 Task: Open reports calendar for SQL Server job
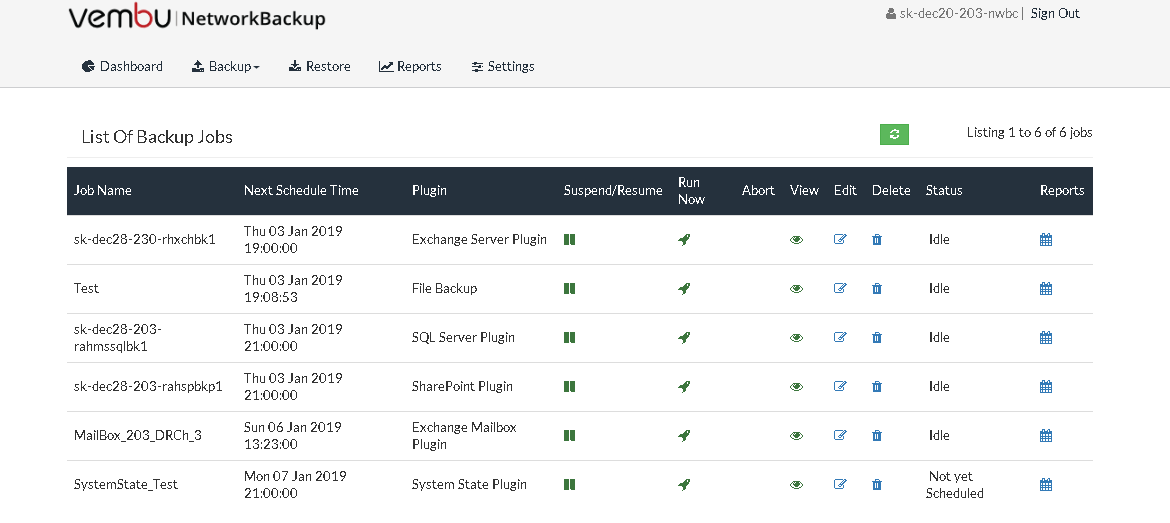(1046, 337)
